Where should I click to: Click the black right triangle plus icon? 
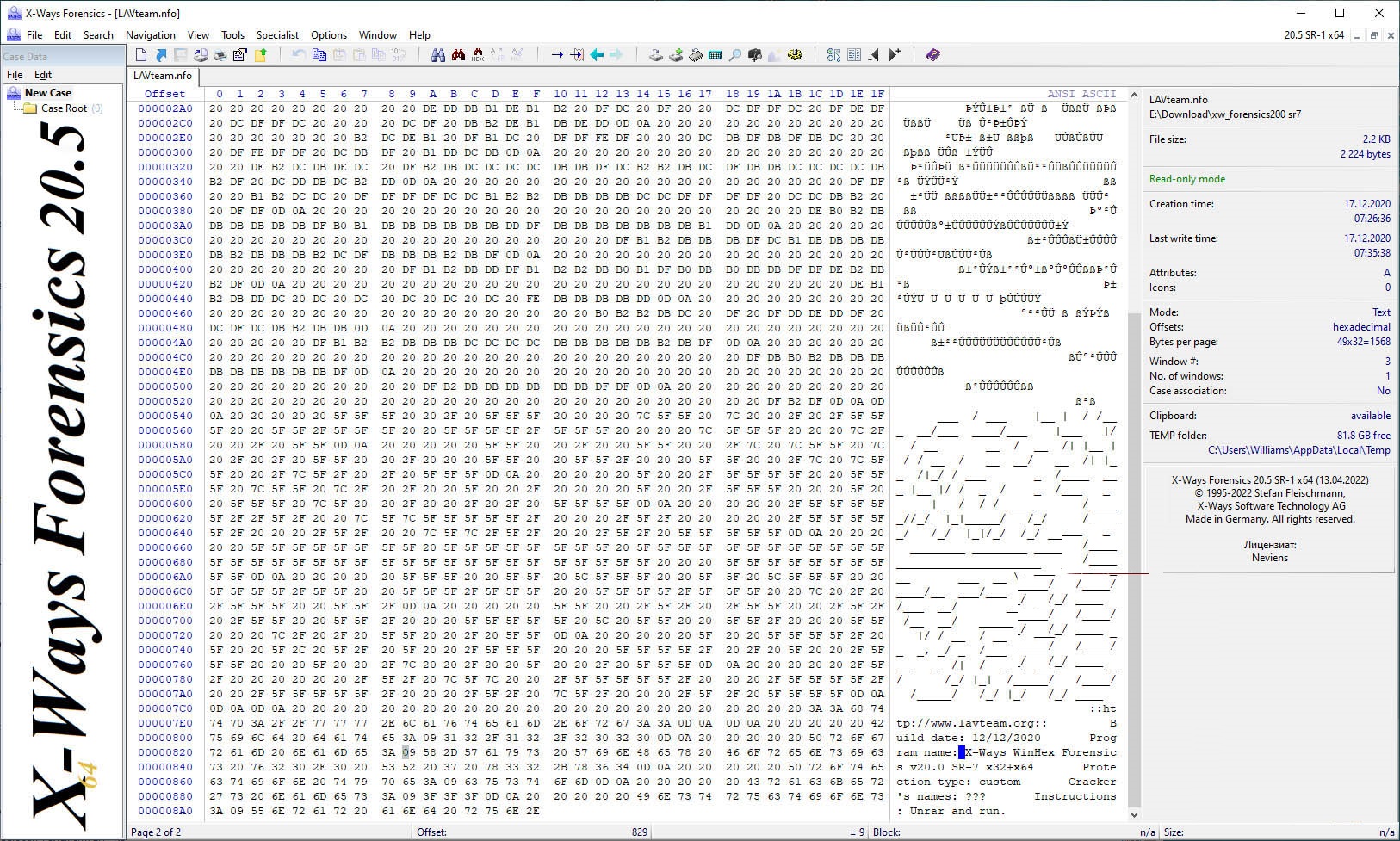coord(895,55)
